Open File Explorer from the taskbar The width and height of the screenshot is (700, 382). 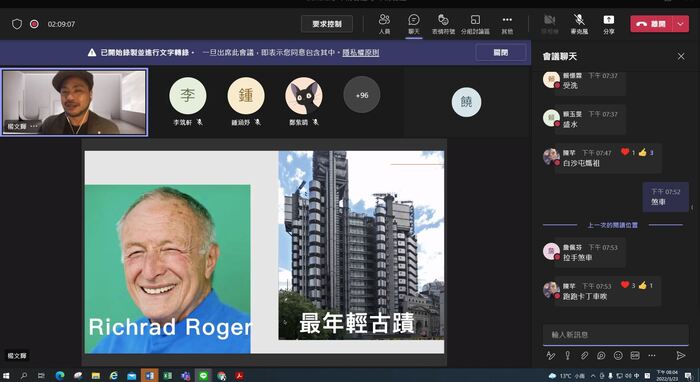coord(96,376)
